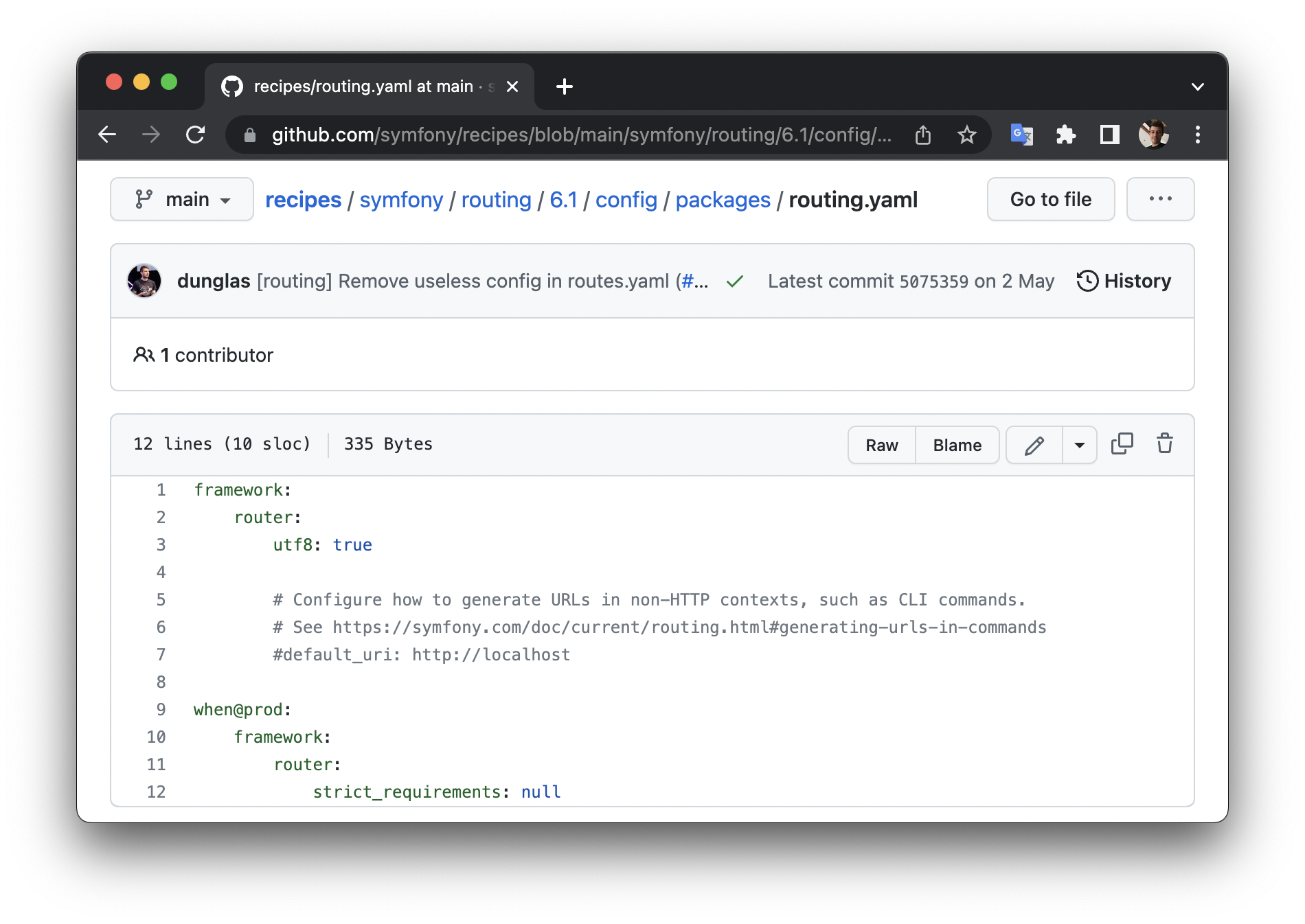The image size is (1305, 924).
Task: Click the 'utf8: true' code line
Action: (x=322, y=545)
